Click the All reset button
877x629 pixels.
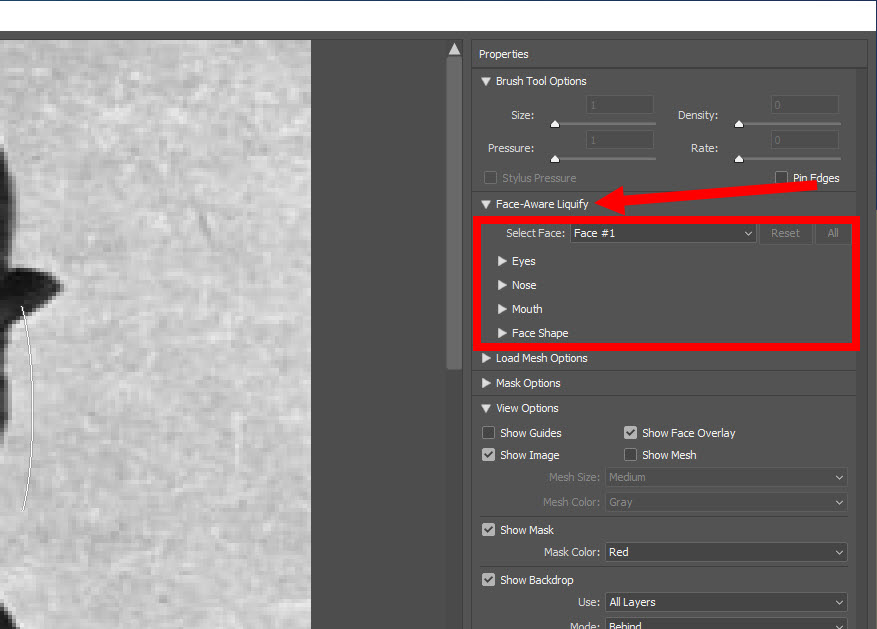[833, 233]
